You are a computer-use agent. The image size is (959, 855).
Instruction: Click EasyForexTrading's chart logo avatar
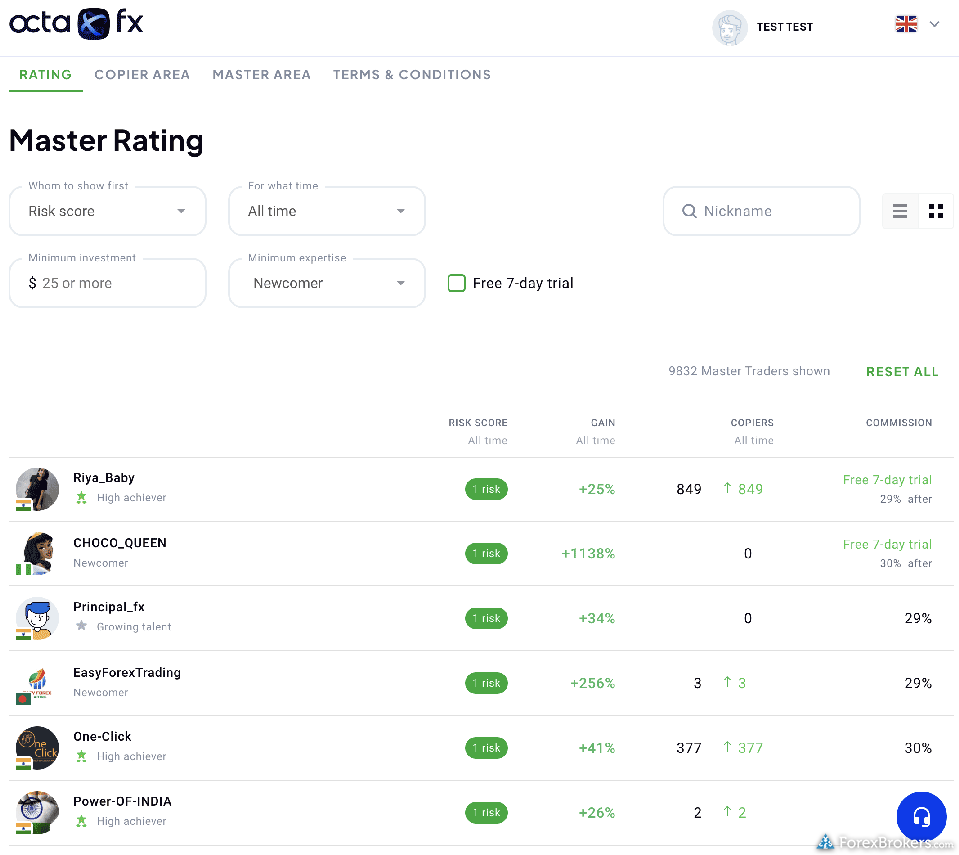pyautogui.click(x=37, y=683)
